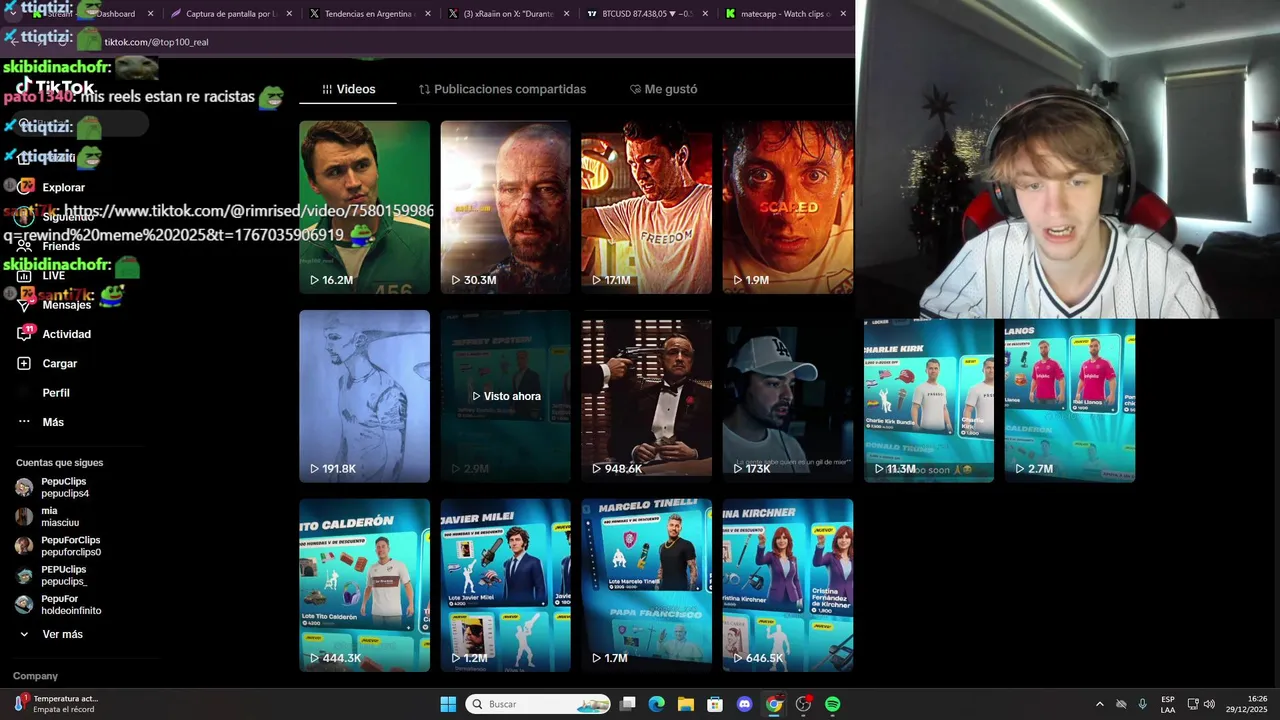This screenshot has height=720, width=1280.
Task: Close the Dashboard browser tab
Action: (x=150, y=14)
